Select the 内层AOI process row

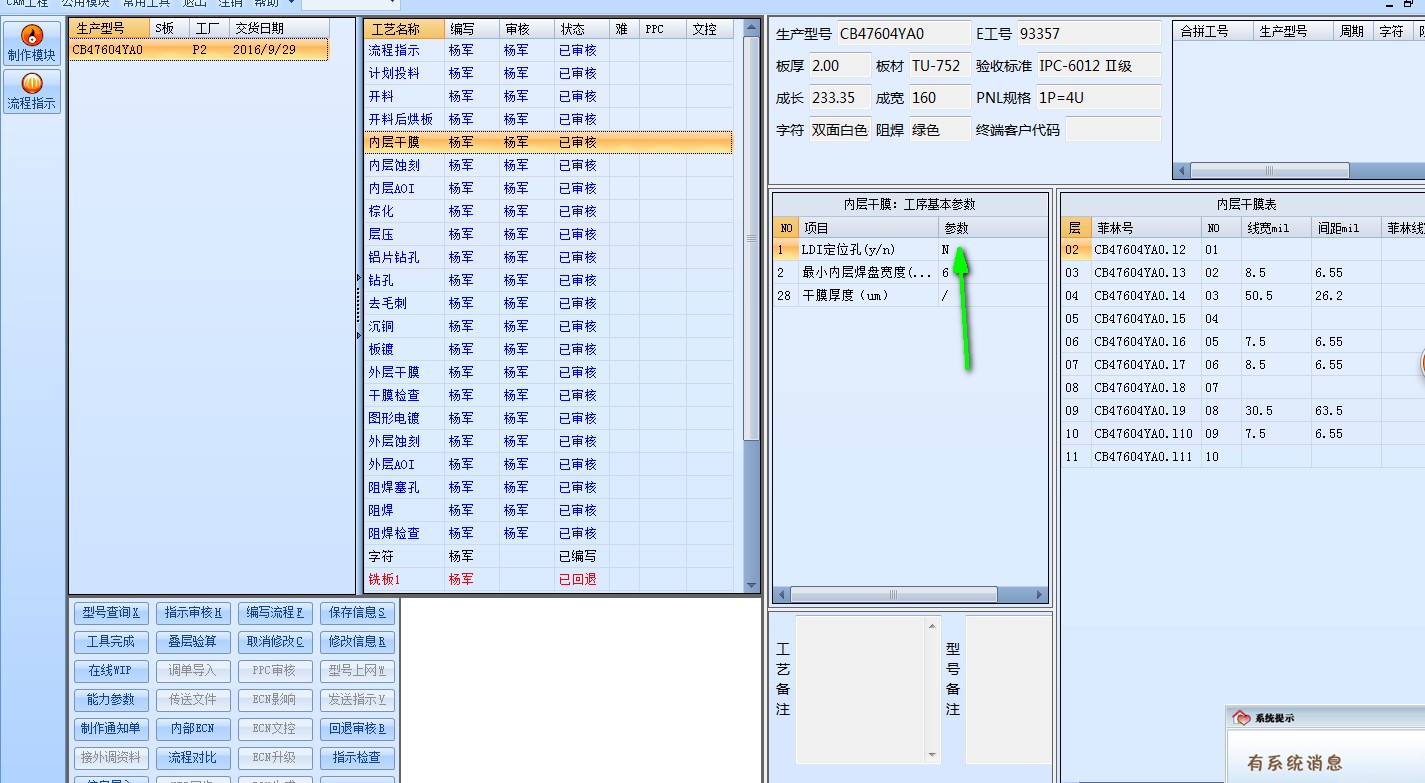click(548, 188)
